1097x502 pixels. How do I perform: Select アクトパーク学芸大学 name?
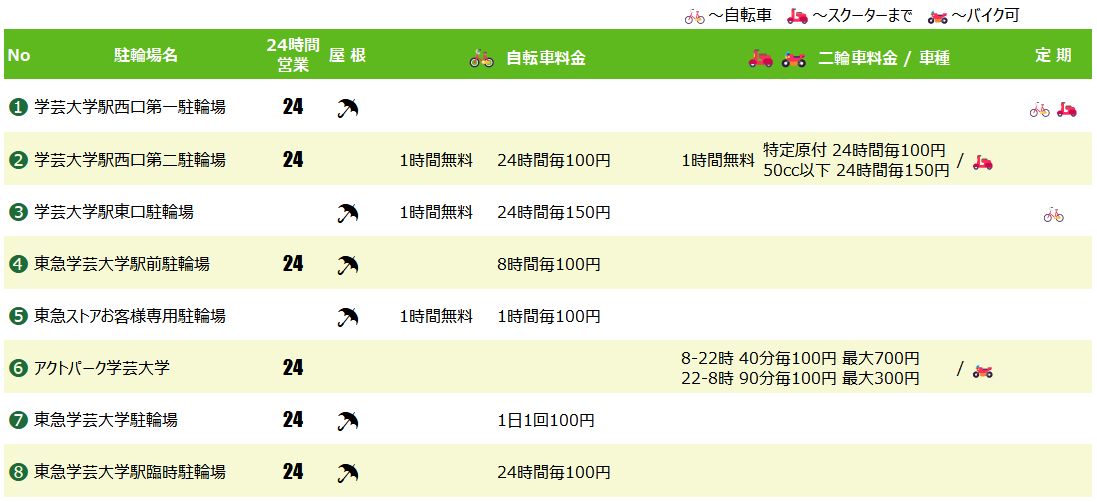pos(102,368)
